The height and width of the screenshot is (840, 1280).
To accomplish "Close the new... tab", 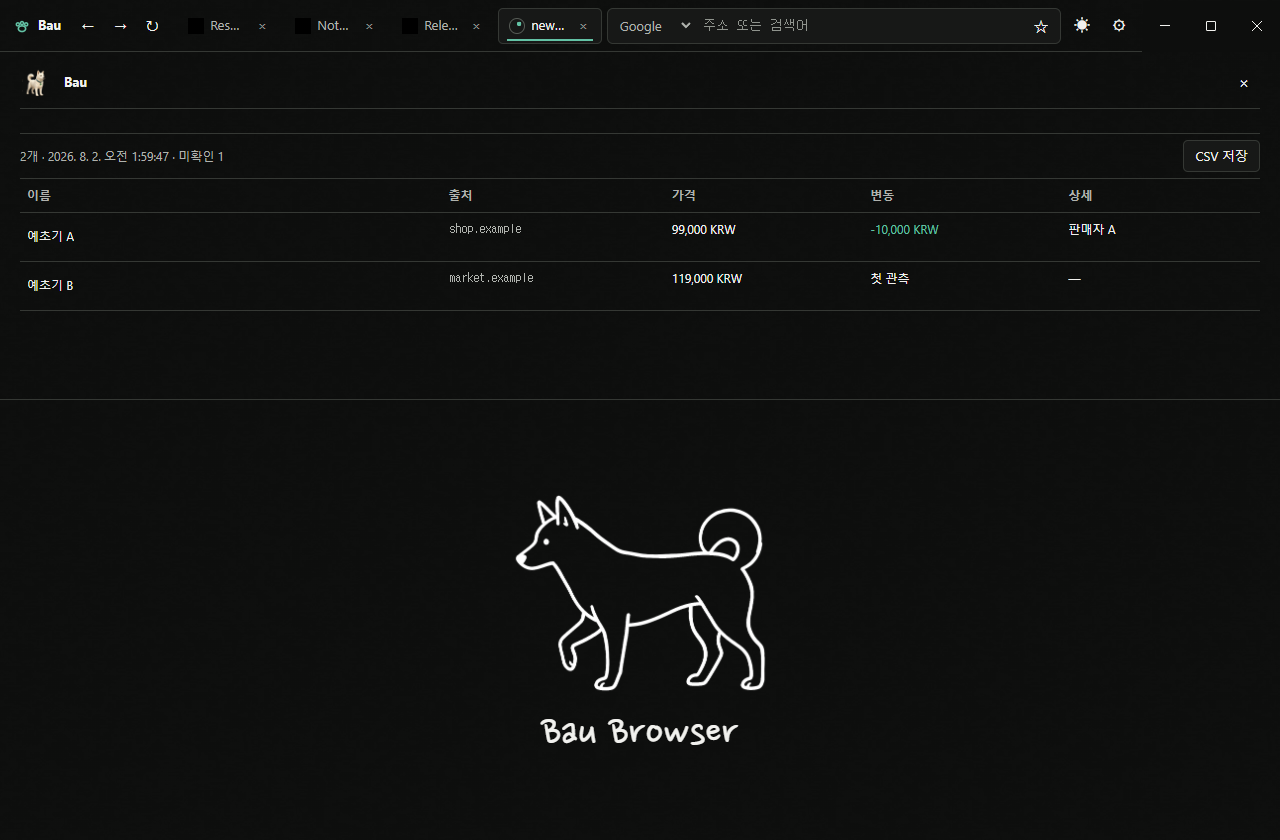I will pyautogui.click(x=583, y=27).
